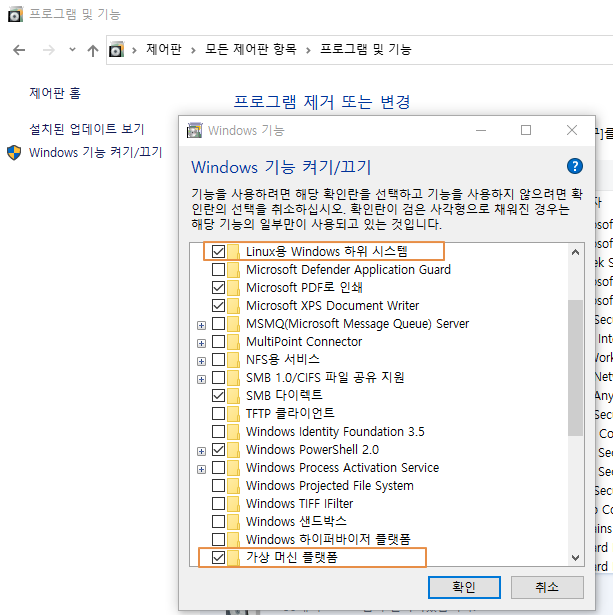
Task: Click 확인 to apply features
Action: click(x=464, y=587)
